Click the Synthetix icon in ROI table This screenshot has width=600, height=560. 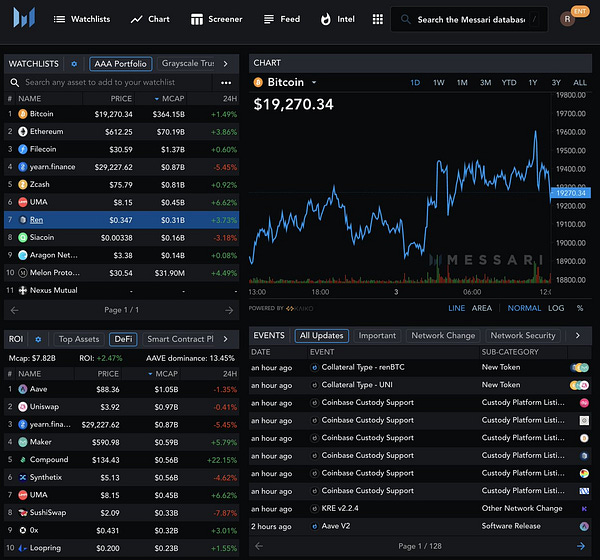[23, 477]
